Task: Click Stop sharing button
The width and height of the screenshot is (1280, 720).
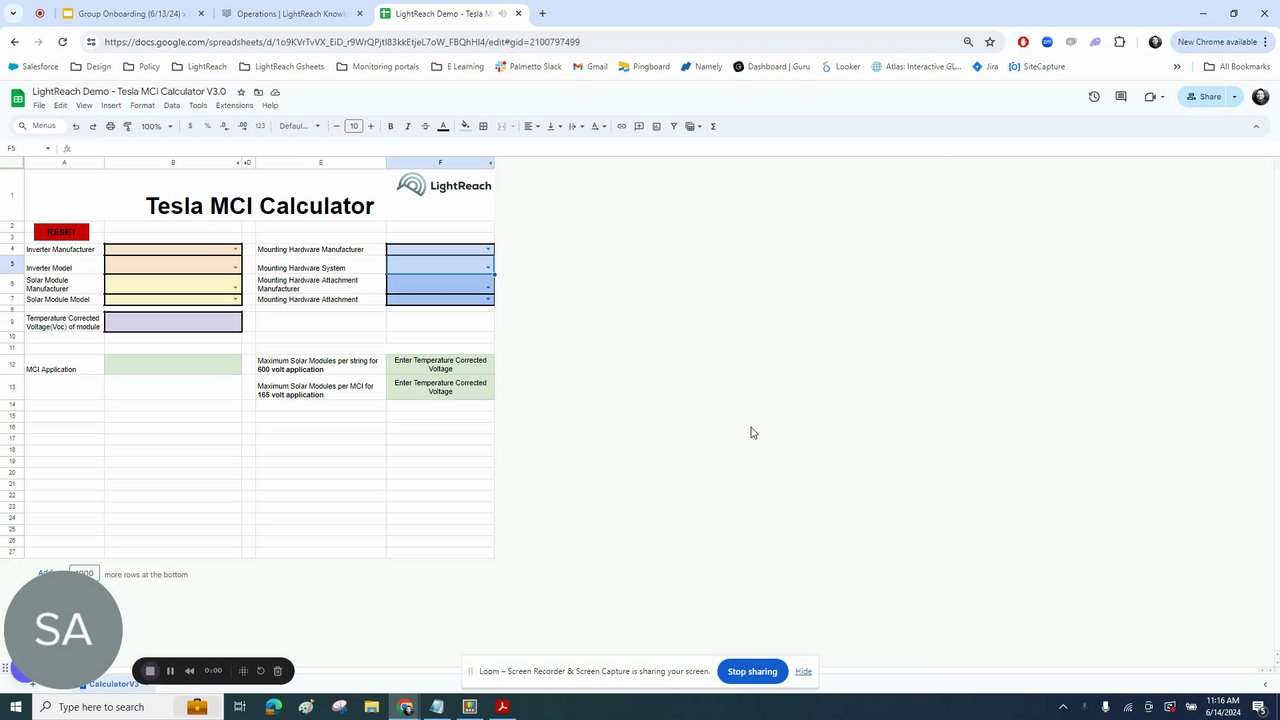Action: 752,671
